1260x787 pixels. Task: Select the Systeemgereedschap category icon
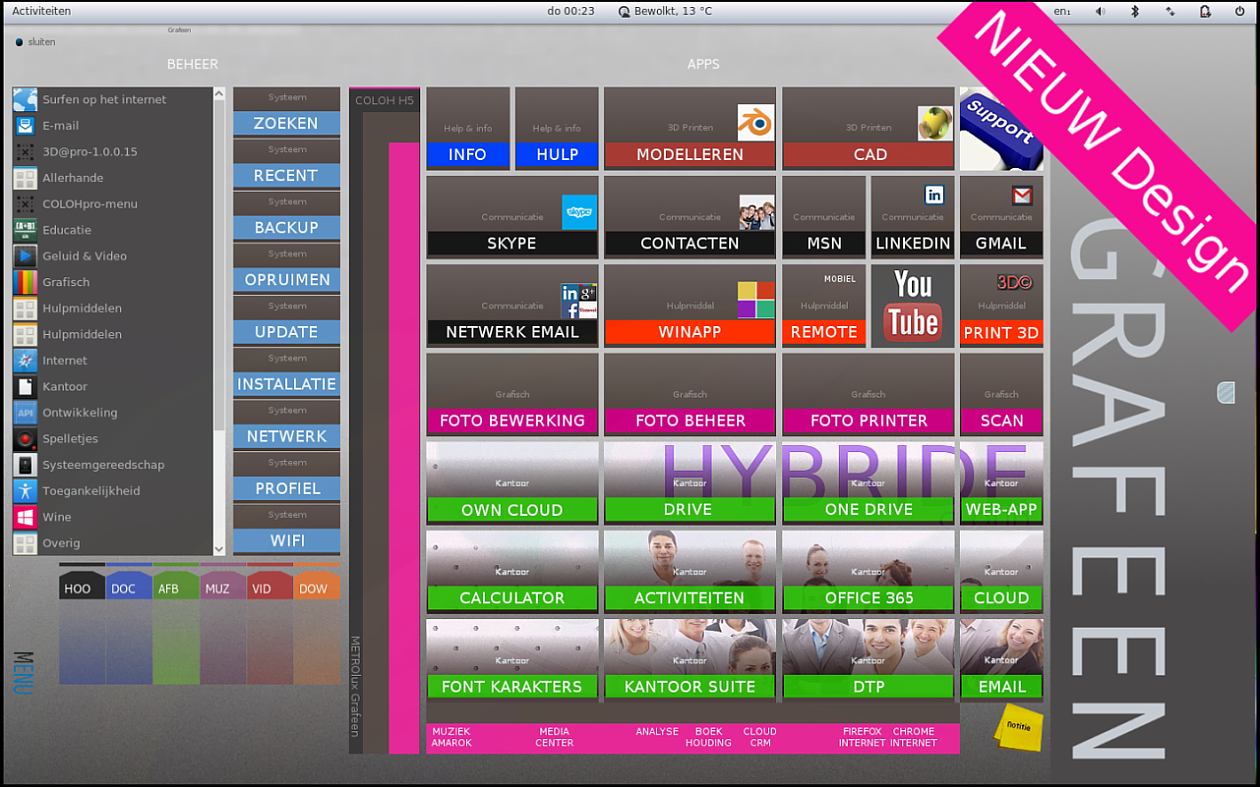pyautogui.click(x=25, y=464)
